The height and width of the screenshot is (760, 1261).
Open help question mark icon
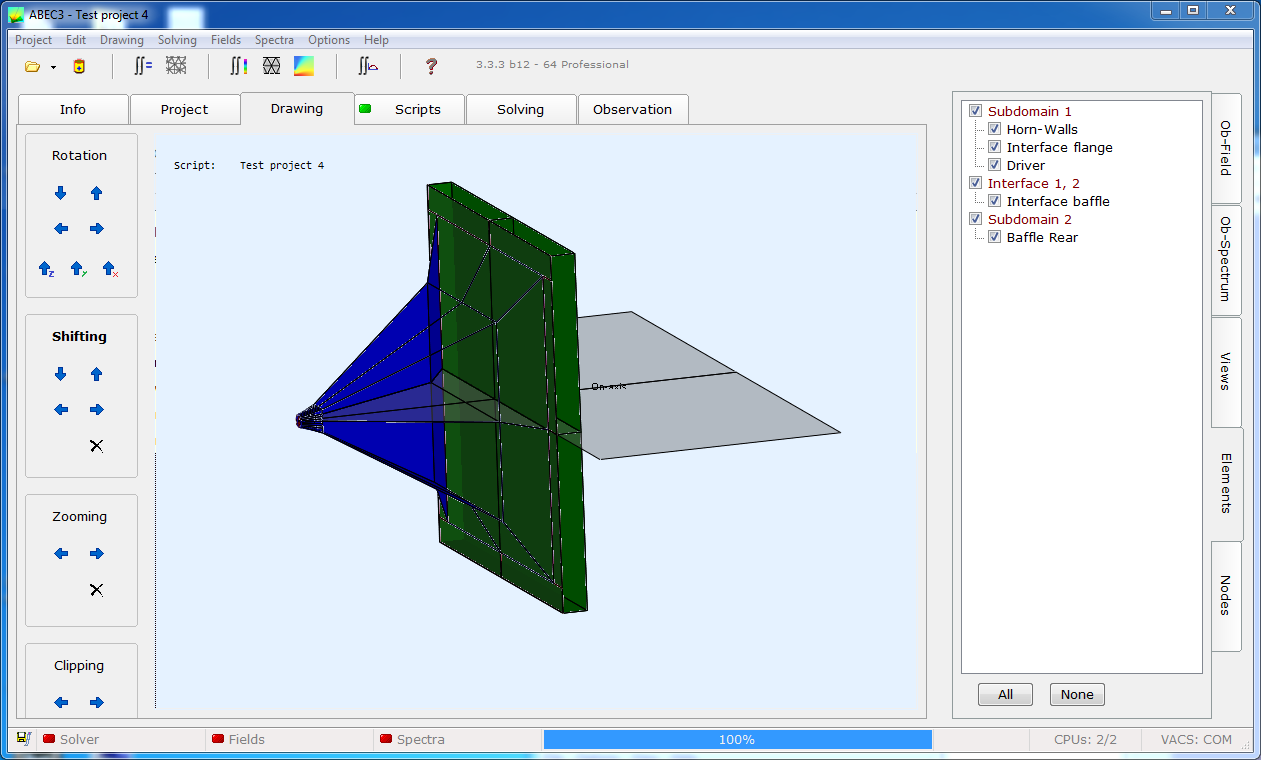[x=432, y=66]
